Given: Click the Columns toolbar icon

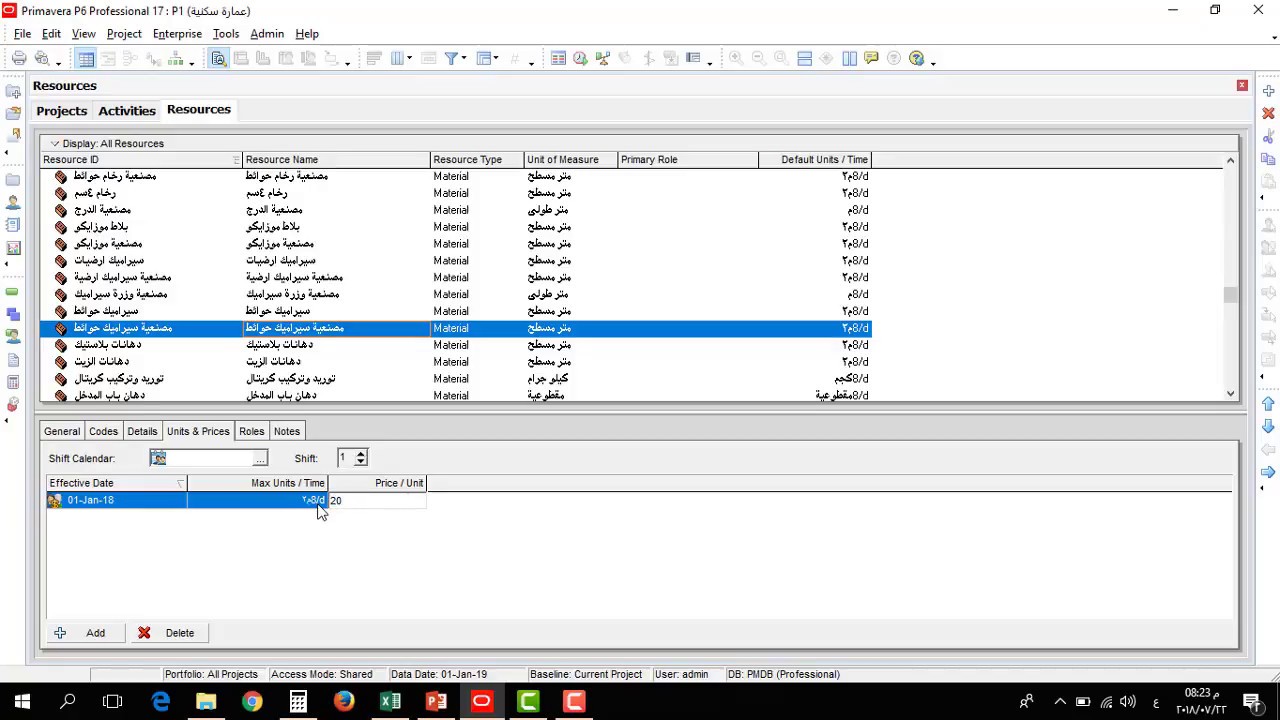Looking at the screenshot, I should [397, 59].
